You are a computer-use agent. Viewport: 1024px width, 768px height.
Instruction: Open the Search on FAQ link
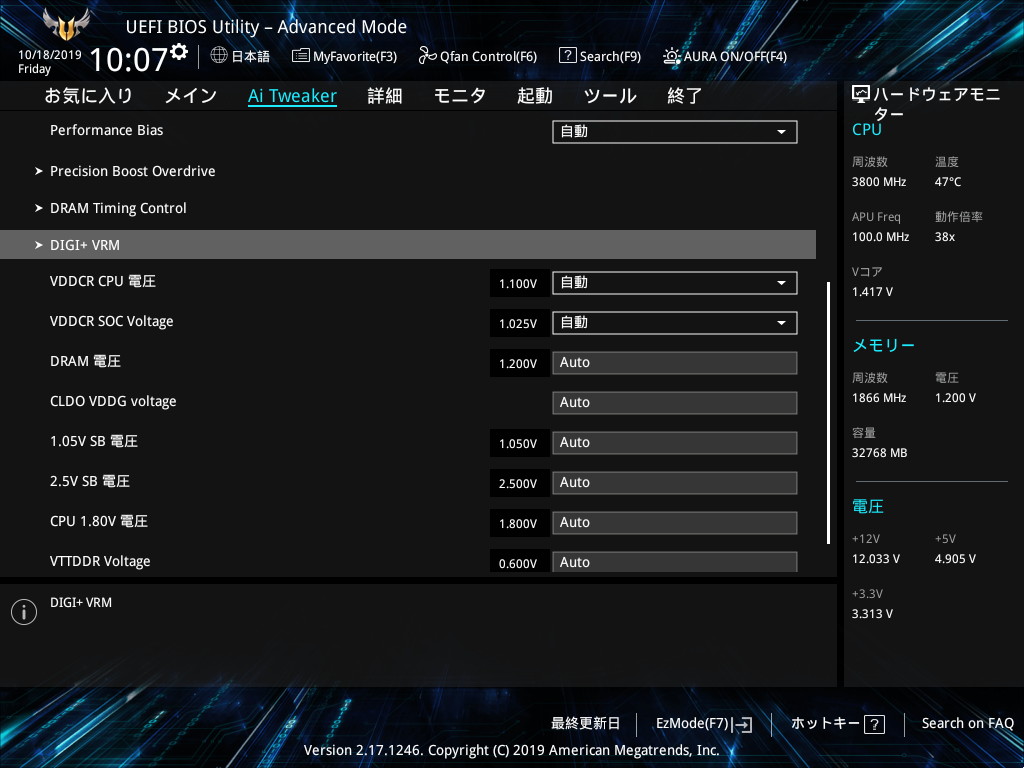click(968, 724)
